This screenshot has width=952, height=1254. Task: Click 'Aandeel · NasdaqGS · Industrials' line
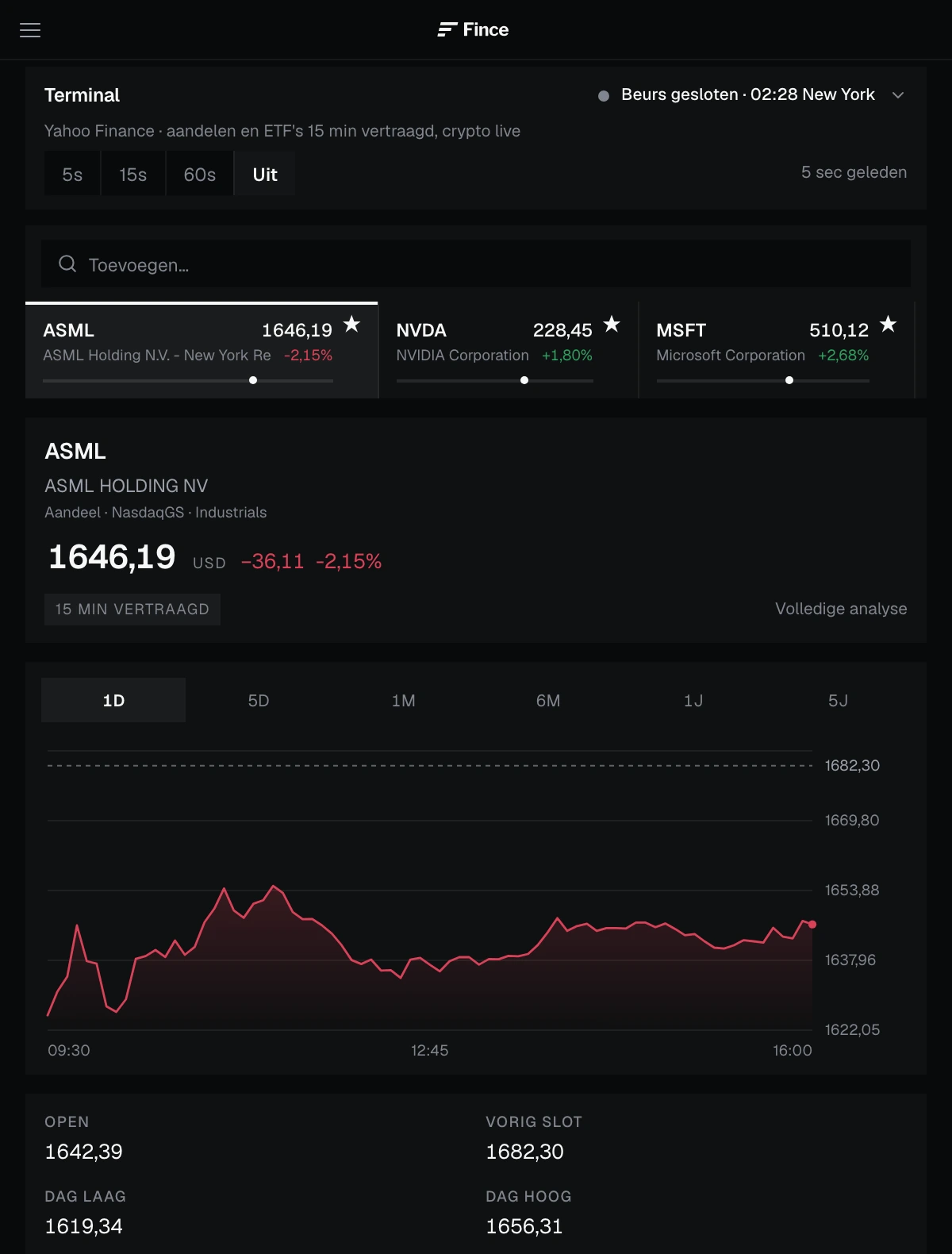point(155,513)
